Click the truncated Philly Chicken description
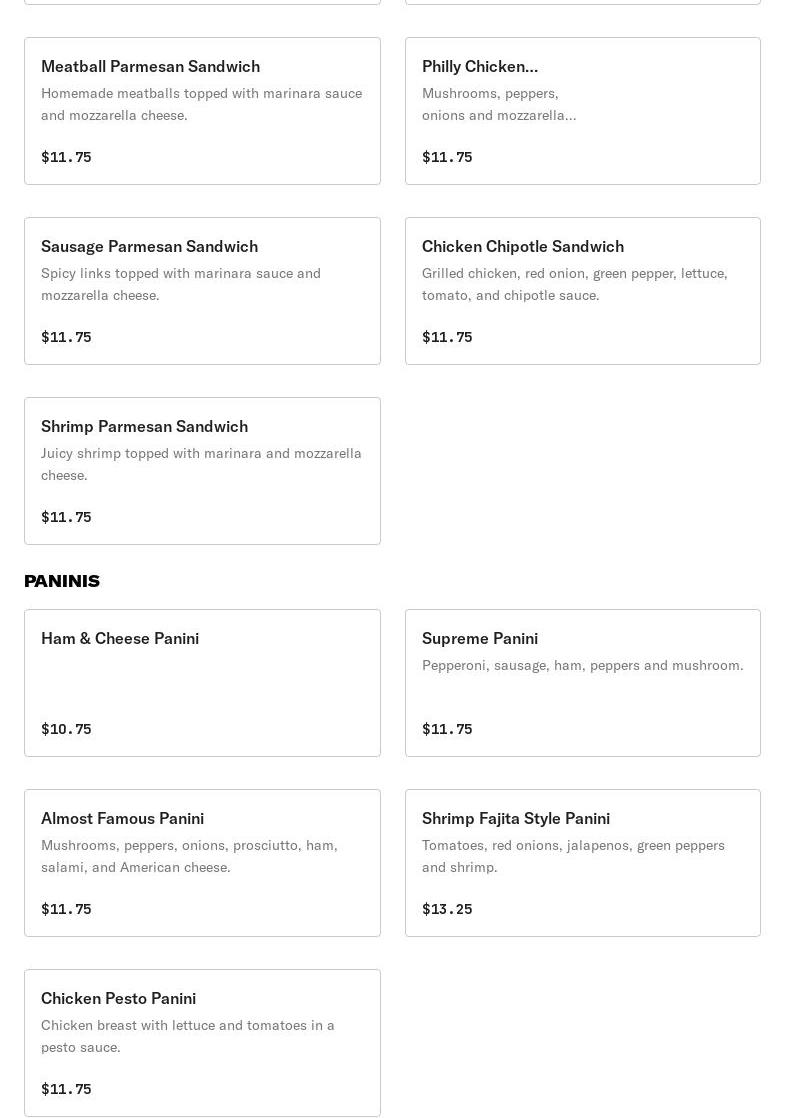The width and height of the screenshot is (785, 1118). tap(498, 104)
